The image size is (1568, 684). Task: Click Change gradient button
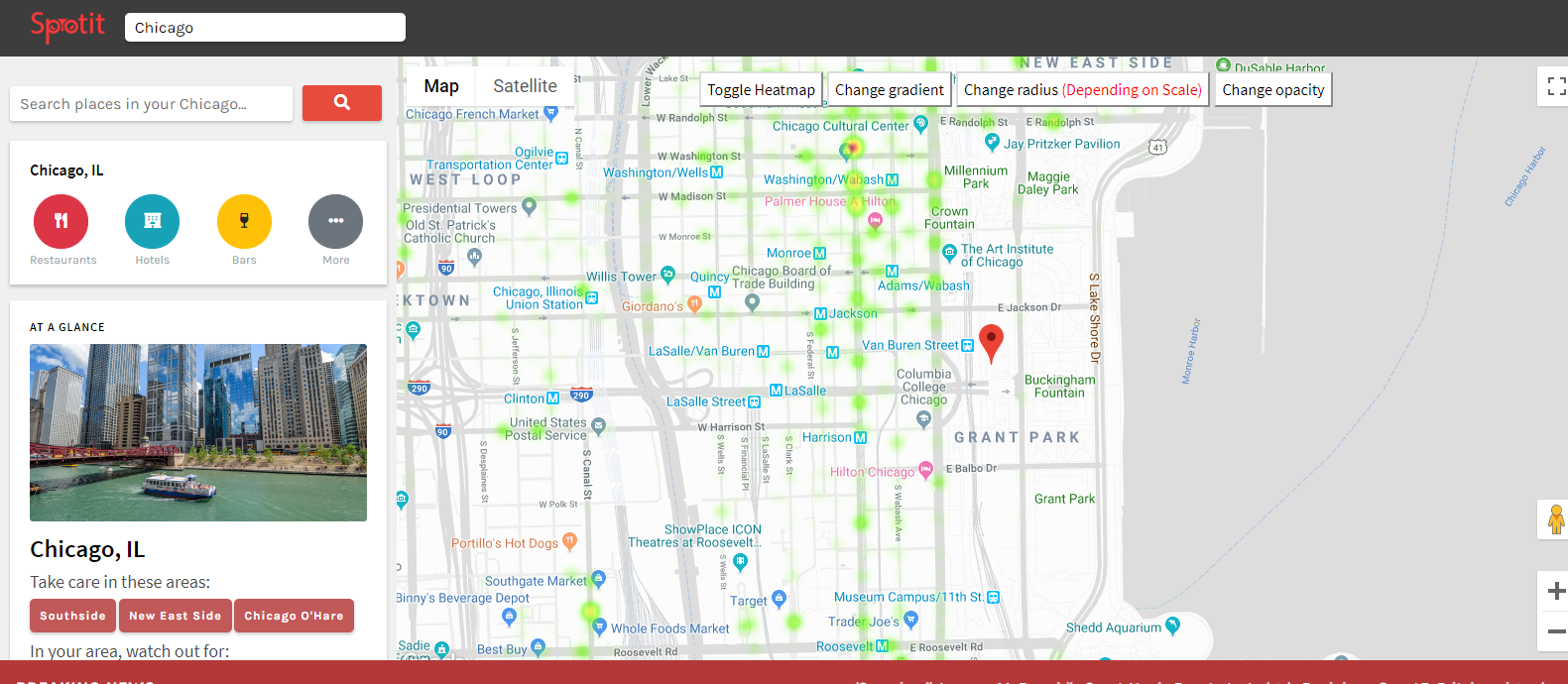890,89
